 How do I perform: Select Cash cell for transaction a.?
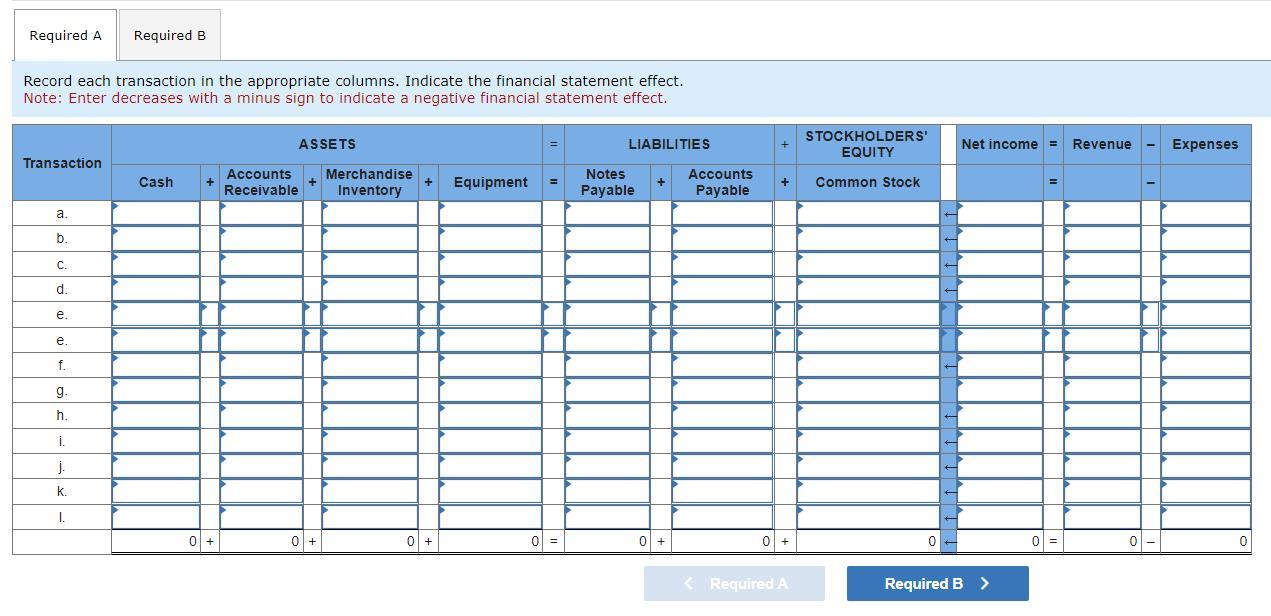point(156,213)
